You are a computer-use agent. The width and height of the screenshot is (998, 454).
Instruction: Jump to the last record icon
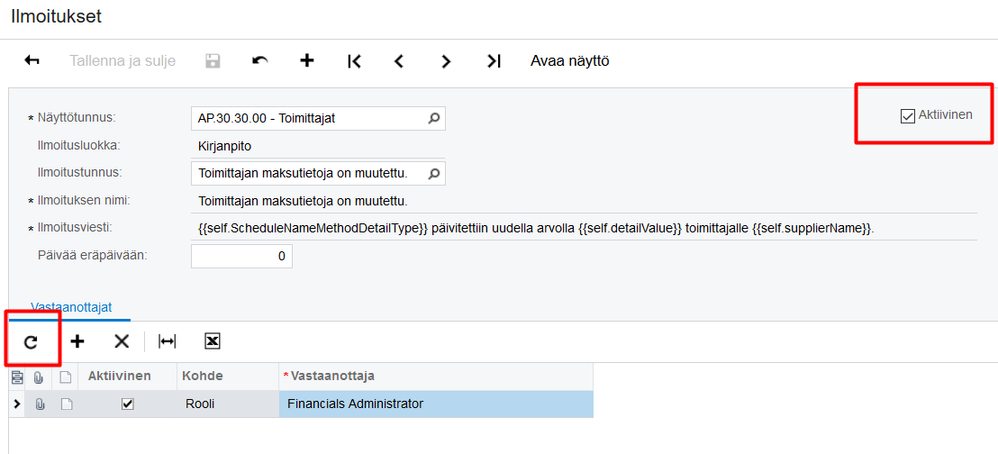click(x=493, y=61)
